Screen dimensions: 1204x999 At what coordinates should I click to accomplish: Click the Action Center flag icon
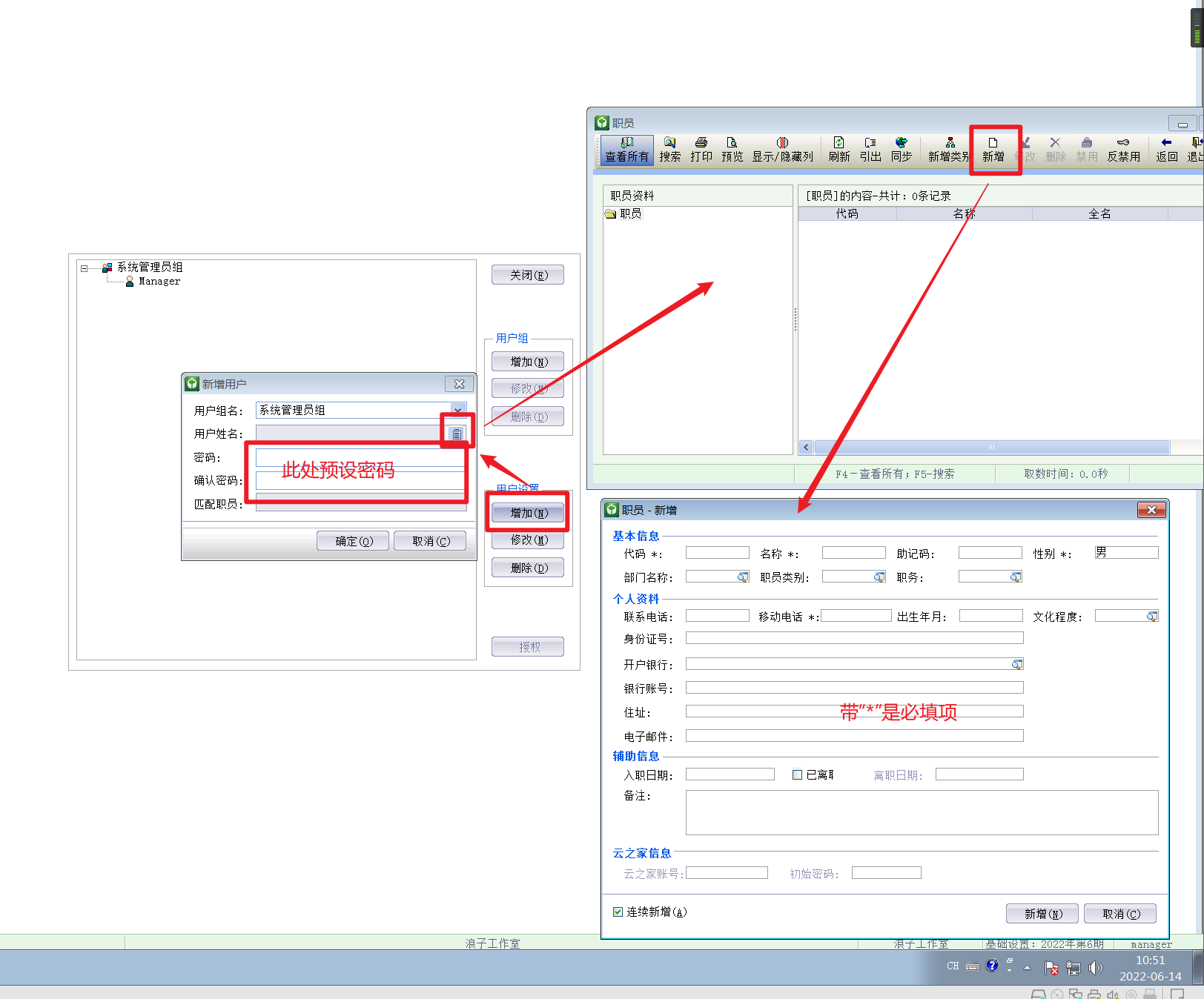point(1051,967)
